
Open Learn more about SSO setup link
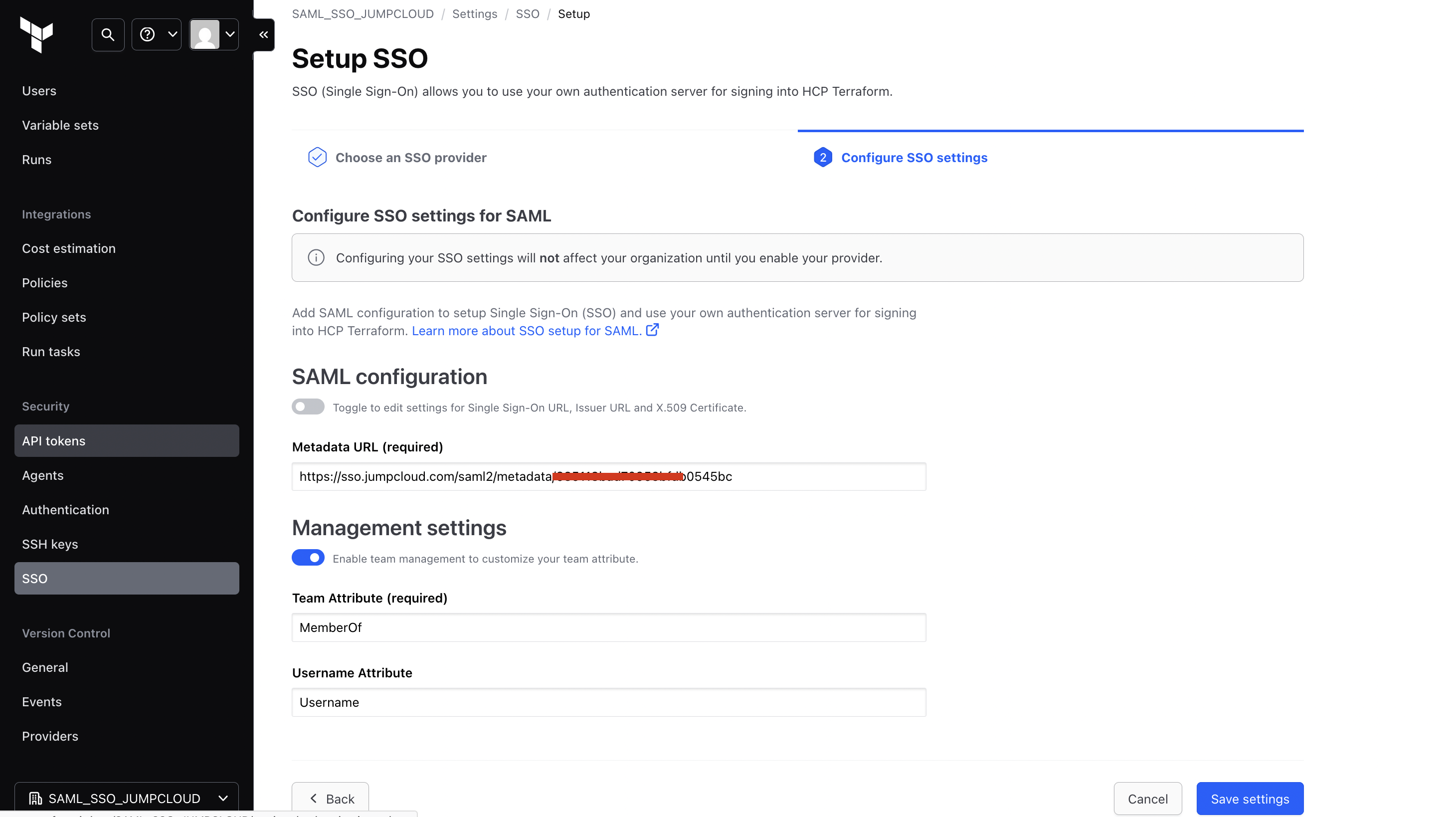[x=526, y=331]
